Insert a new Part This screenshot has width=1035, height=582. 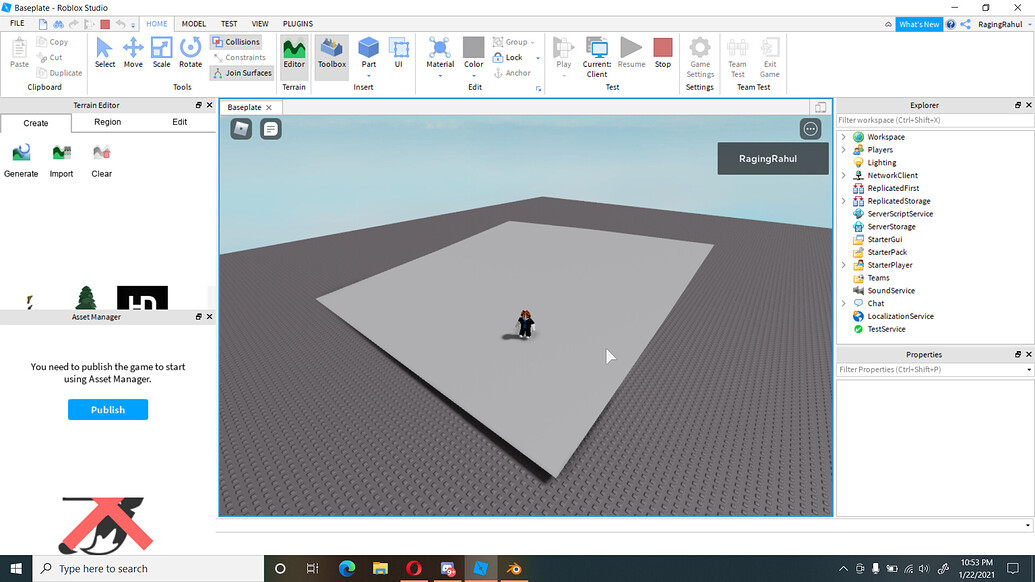click(x=368, y=50)
